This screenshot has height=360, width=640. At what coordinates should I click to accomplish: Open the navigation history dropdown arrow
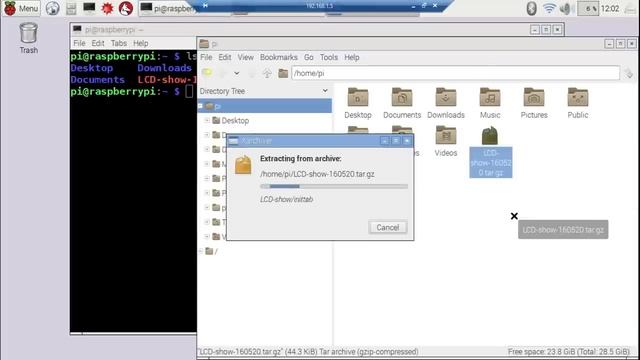tap(236, 73)
